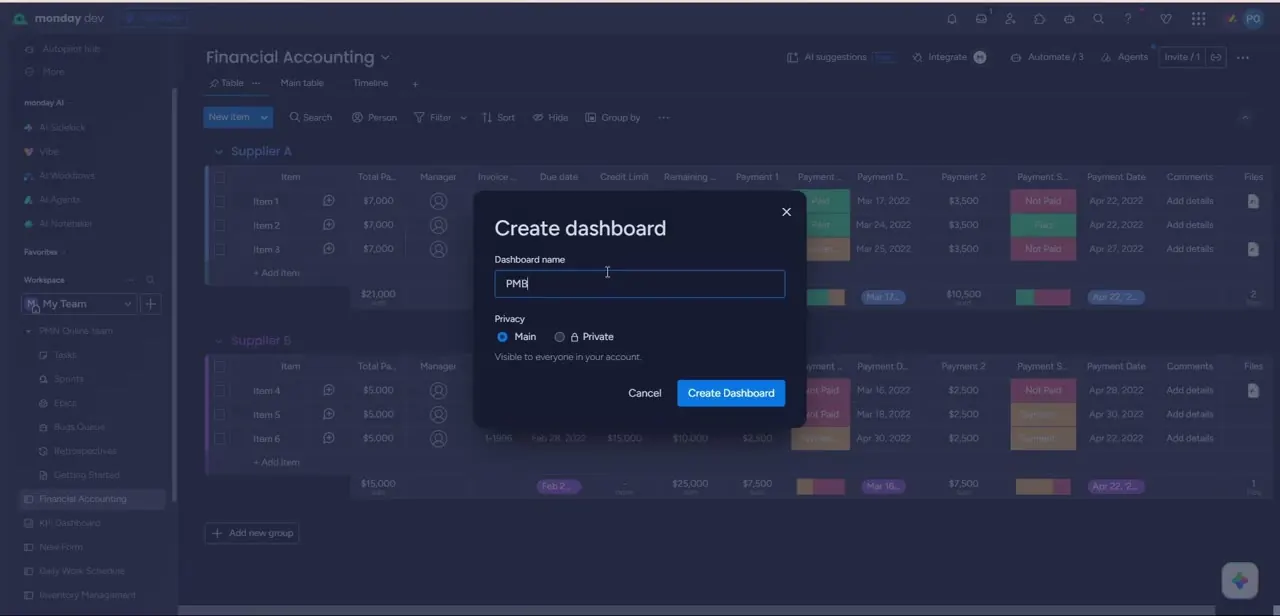The width and height of the screenshot is (1280, 616).
Task: Tick the Item 1 checkbox
Action: tap(220, 201)
